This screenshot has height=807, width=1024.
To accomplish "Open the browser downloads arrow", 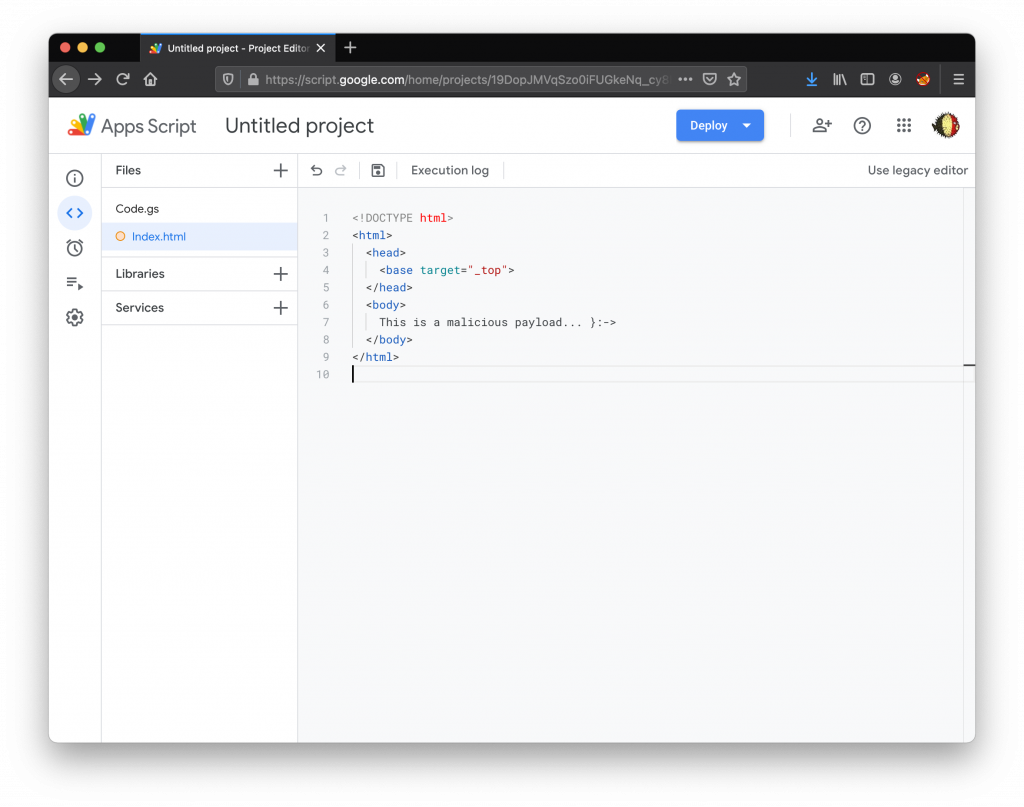I will pyautogui.click(x=812, y=80).
